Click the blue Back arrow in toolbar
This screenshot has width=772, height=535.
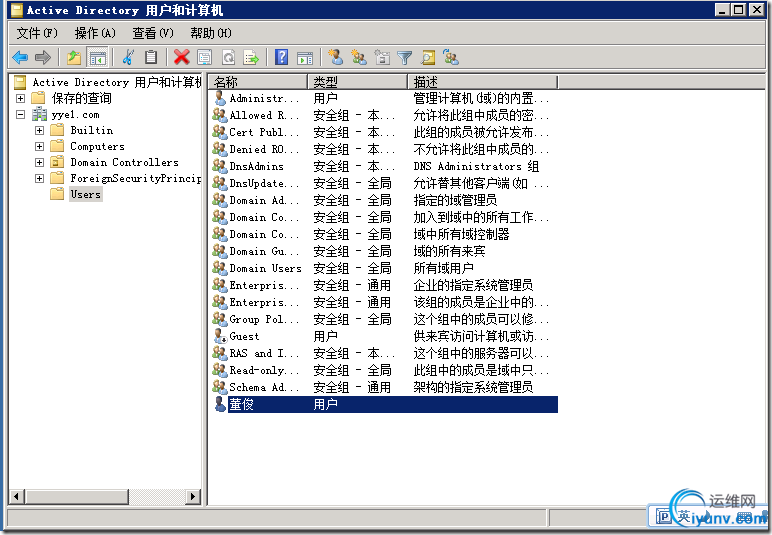click(20, 58)
